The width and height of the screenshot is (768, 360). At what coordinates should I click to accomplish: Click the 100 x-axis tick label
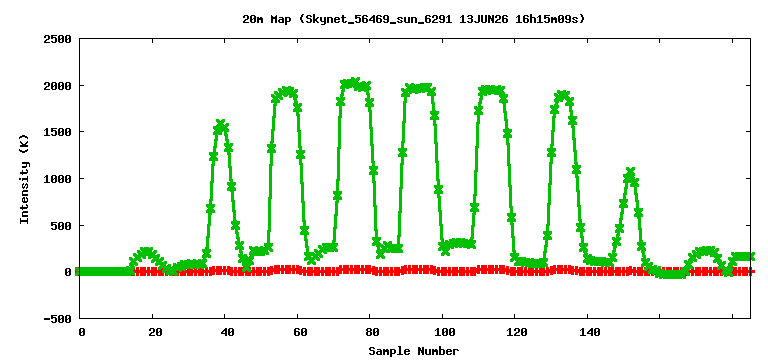pyautogui.click(x=443, y=333)
